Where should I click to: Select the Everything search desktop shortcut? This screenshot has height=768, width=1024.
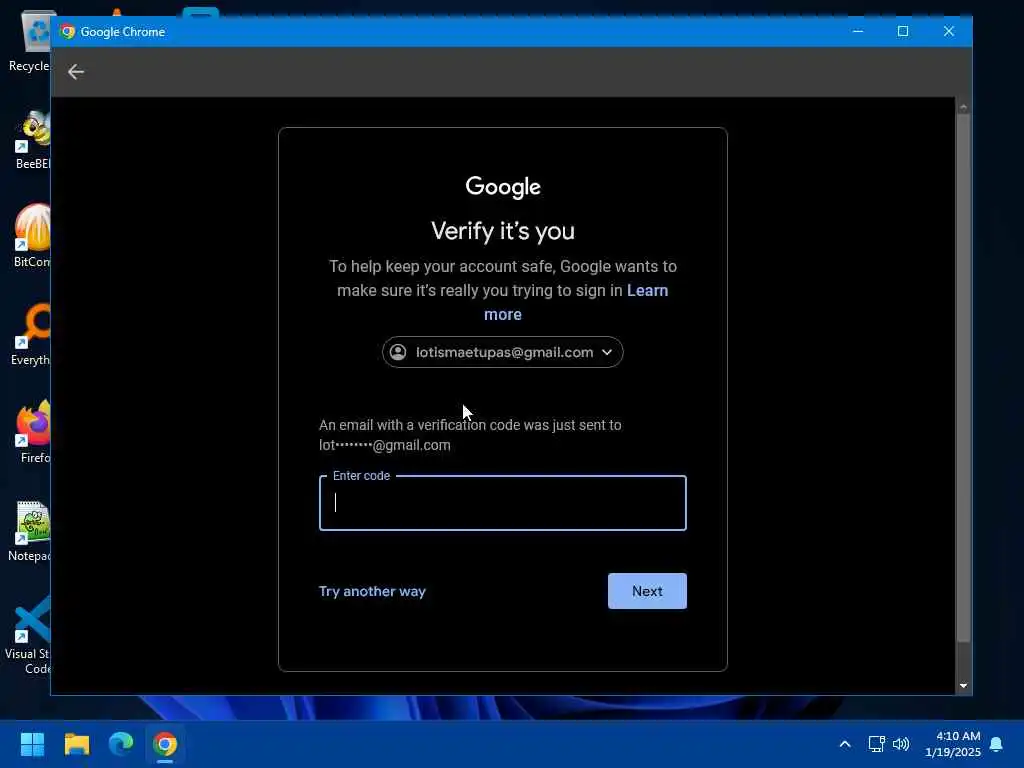(x=30, y=334)
